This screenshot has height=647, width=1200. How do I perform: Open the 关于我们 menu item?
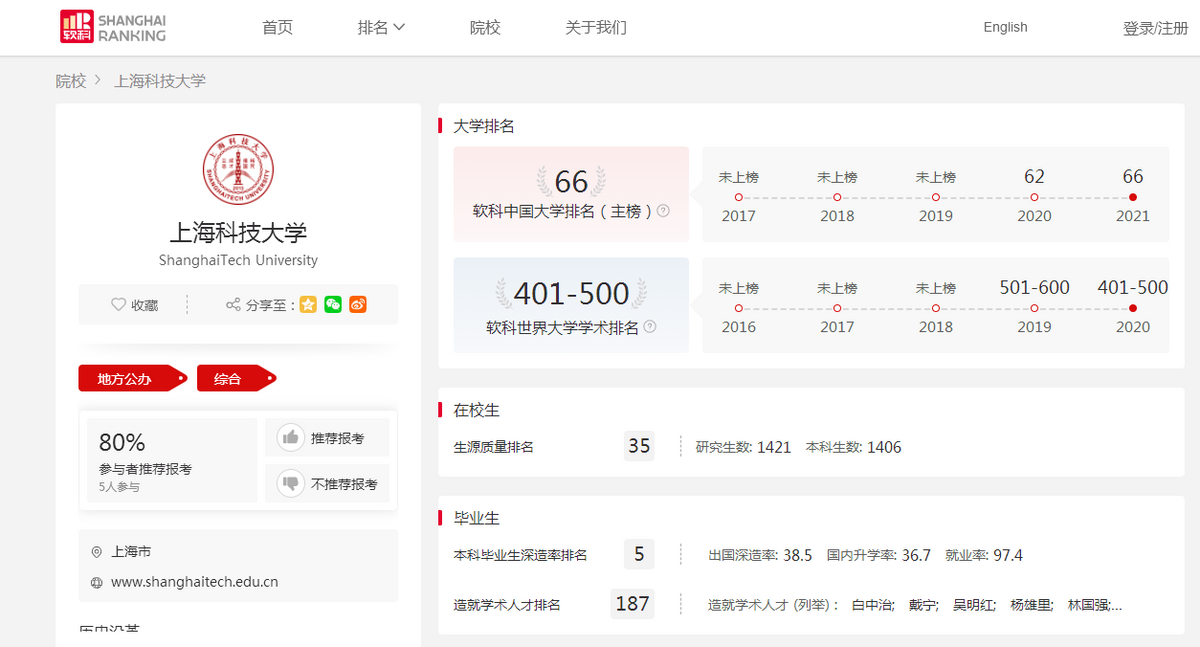[x=595, y=27]
